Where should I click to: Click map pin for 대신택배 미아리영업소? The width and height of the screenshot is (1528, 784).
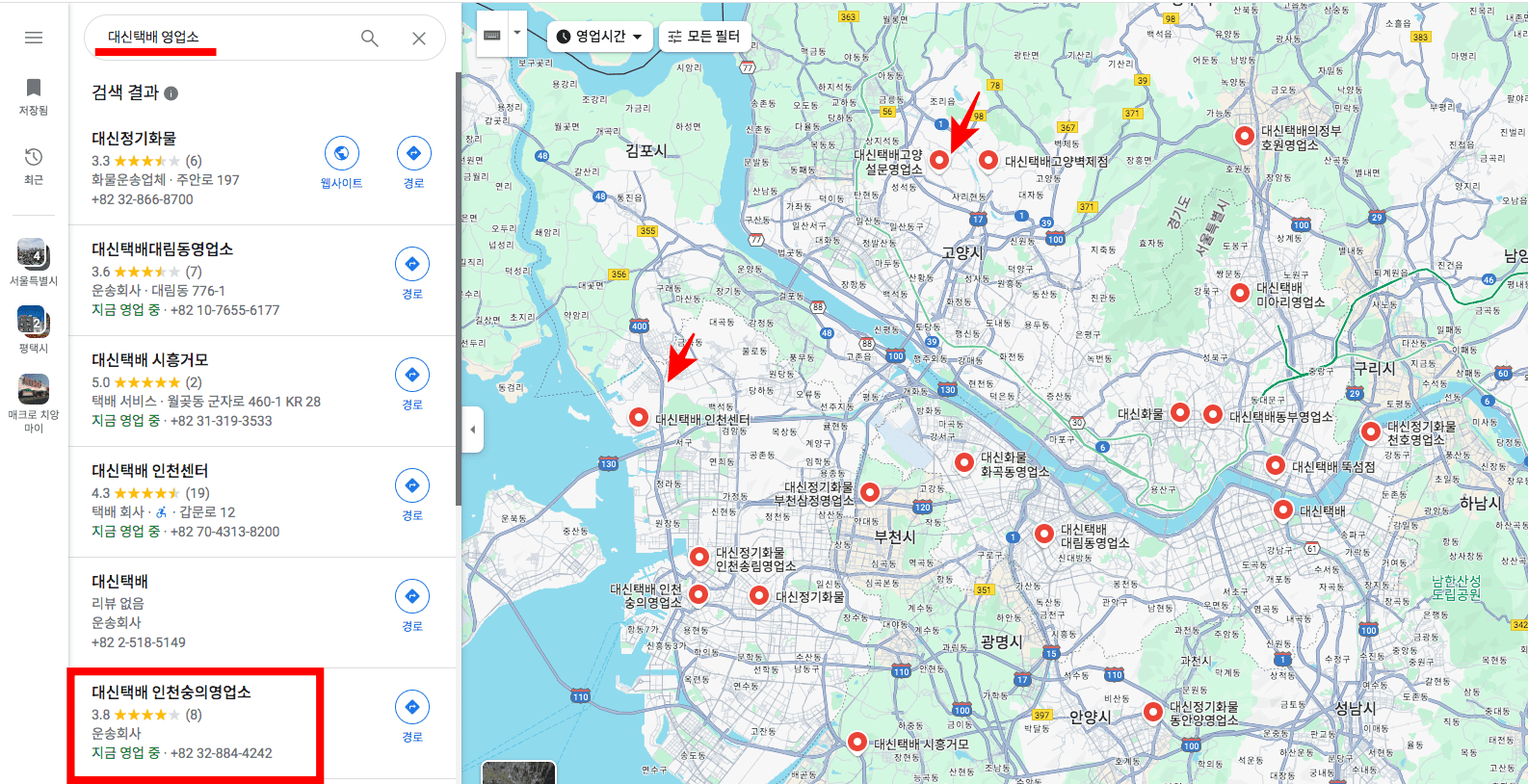point(1240,292)
